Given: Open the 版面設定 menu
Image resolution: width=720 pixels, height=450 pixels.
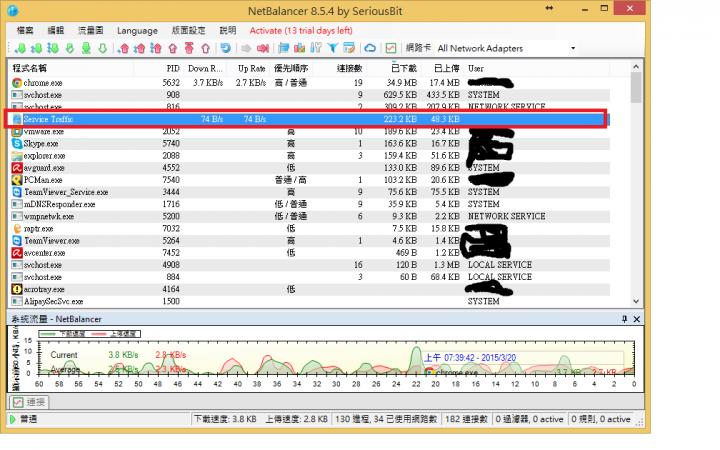Looking at the screenshot, I should click(188, 31).
